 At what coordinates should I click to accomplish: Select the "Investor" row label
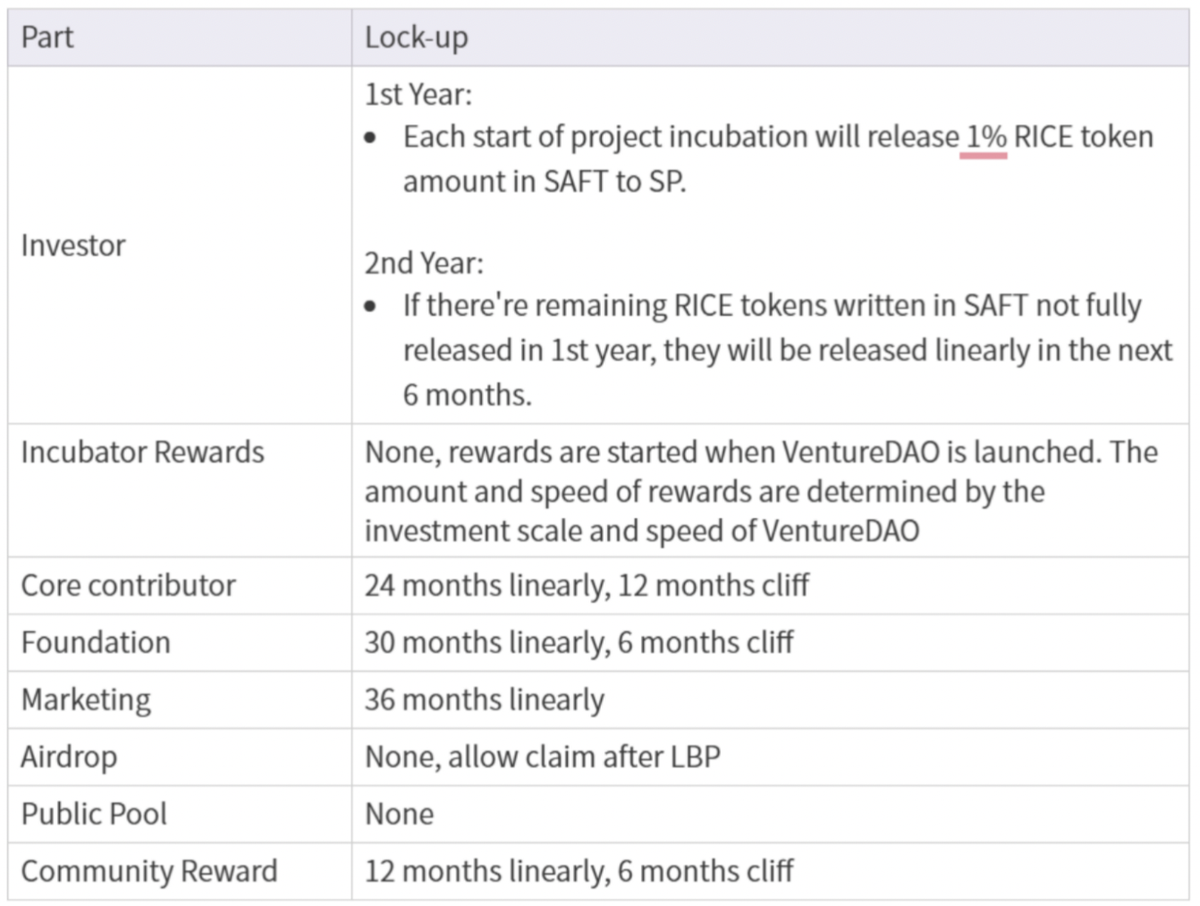pos(73,245)
